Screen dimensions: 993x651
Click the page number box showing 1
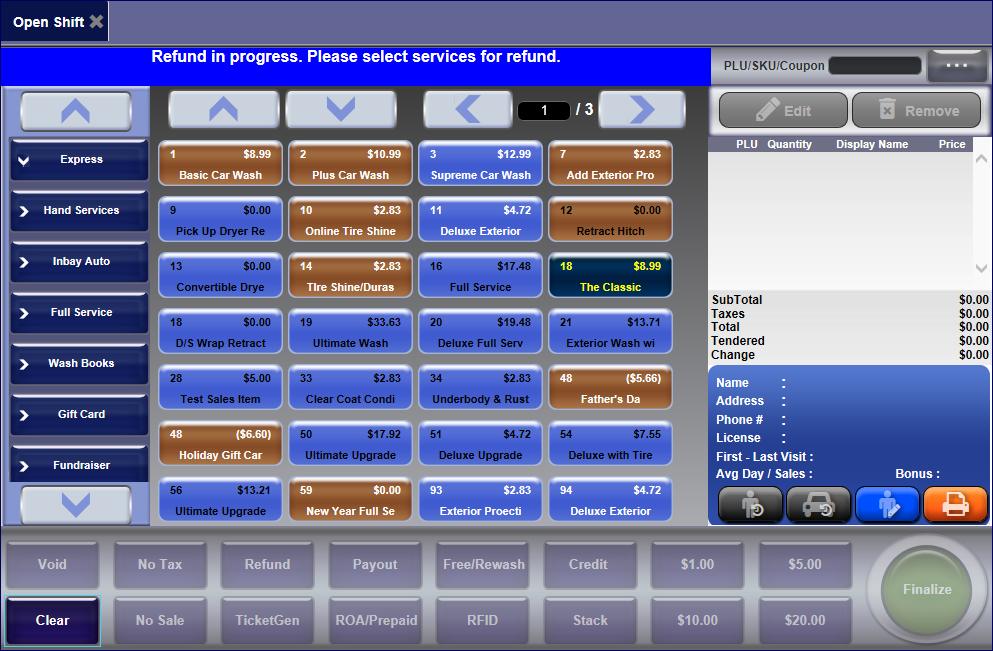click(543, 111)
